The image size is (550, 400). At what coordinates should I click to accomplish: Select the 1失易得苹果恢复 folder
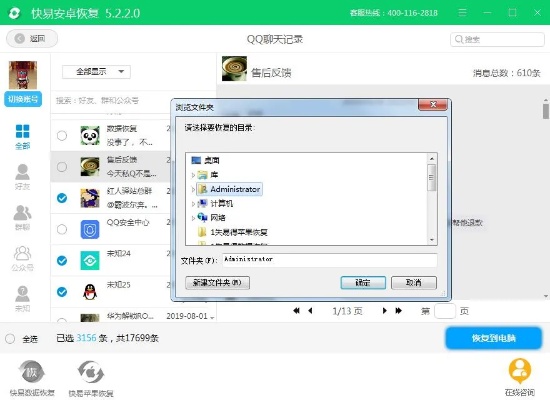[x=233, y=232]
